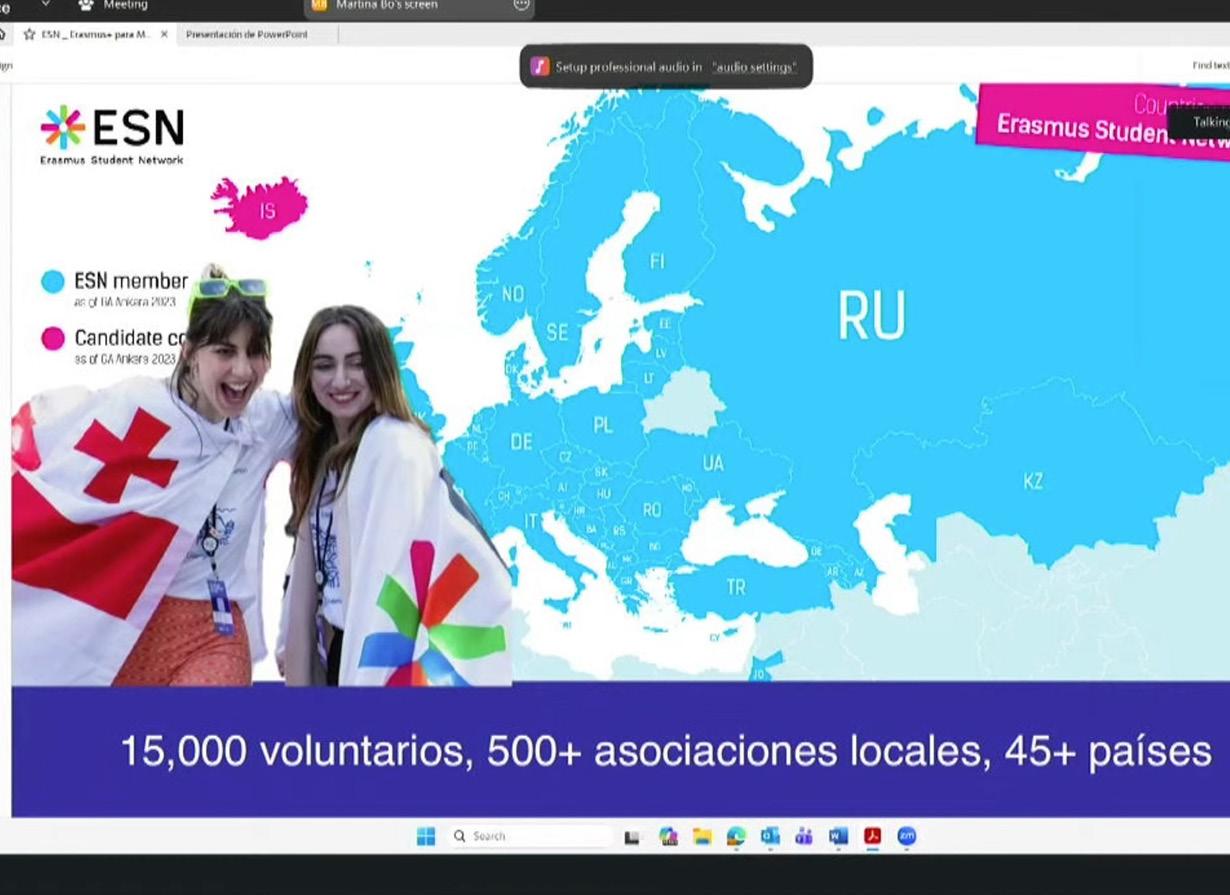Click the photo of two students

(x=262, y=475)
